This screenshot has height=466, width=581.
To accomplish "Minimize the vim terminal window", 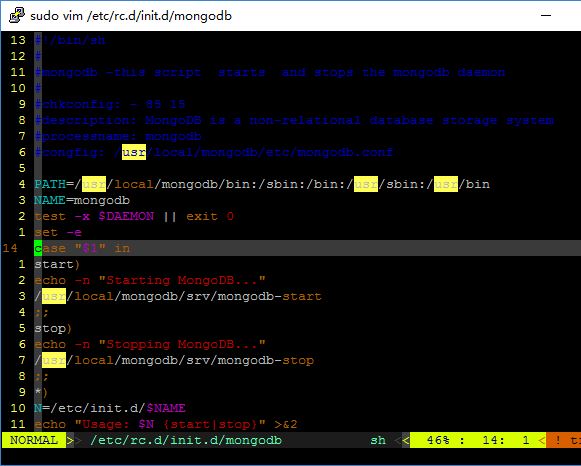I will pyautogui.click(x=546, y=15).
